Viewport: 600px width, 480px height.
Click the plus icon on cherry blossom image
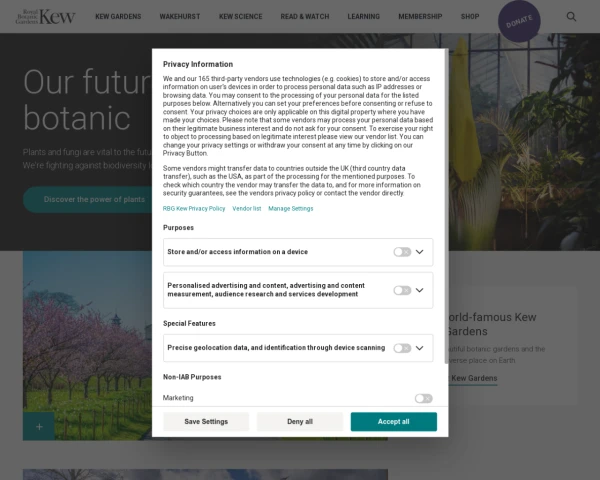(x=39, y=426)
